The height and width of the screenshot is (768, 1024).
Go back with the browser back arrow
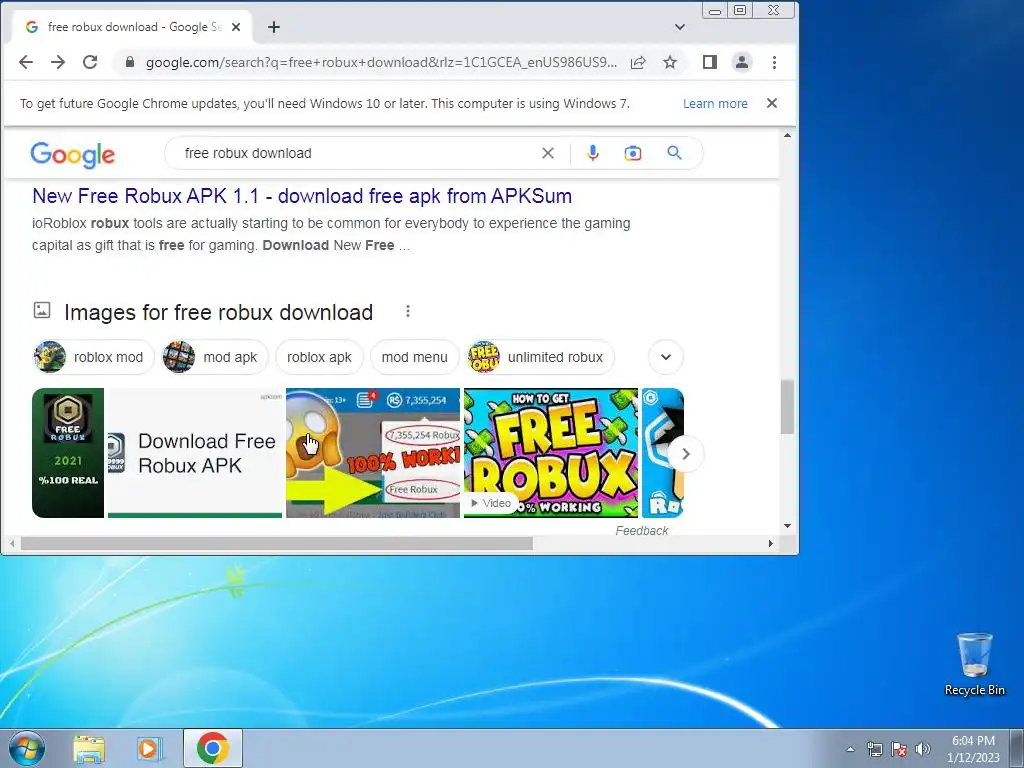coord(26,62)
